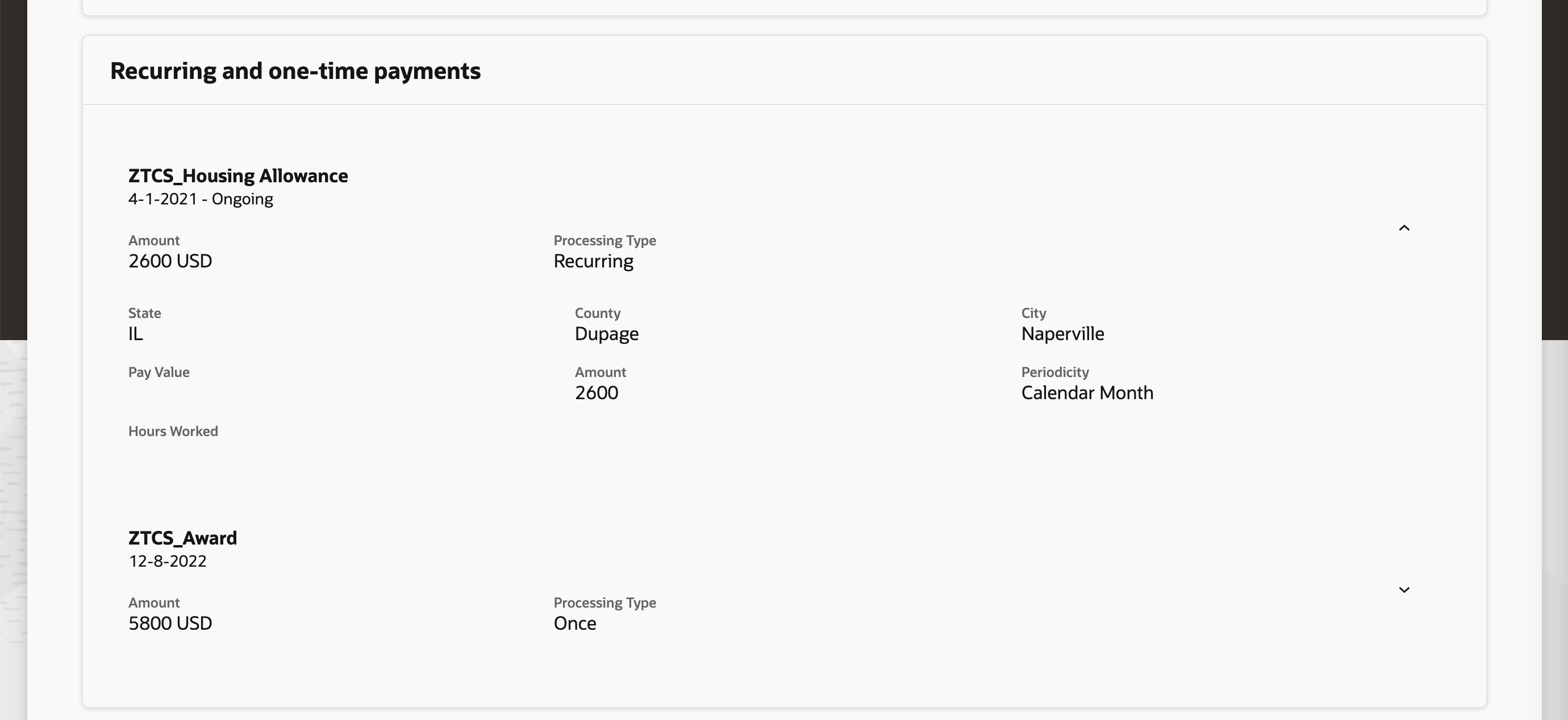This screenshot has width=1568, height=720.
Task: Click the Naperville city value
Action: click(1062, 333)
